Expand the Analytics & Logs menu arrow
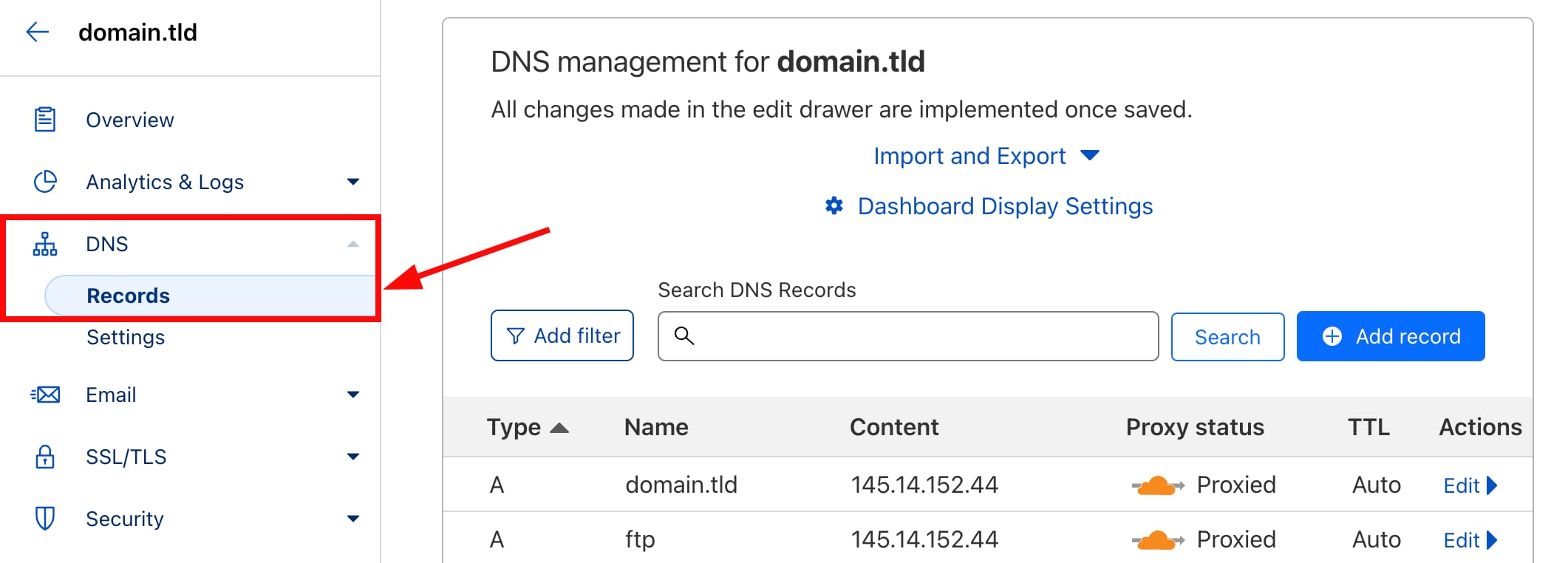Image resolution: width=1568 pixels, height=563 pixels. click(x=353, y=182)
